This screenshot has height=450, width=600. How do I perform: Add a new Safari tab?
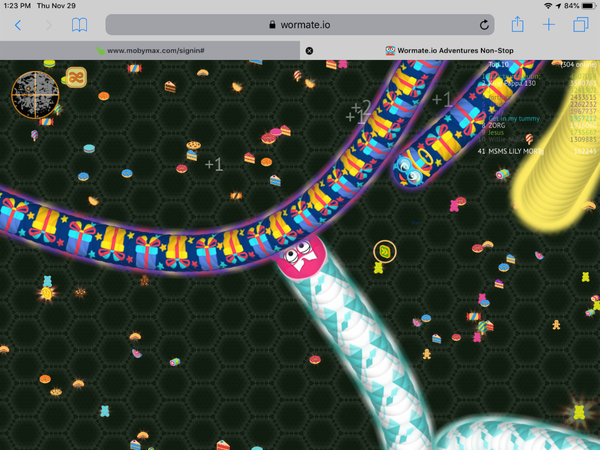(x=549, y=25)
